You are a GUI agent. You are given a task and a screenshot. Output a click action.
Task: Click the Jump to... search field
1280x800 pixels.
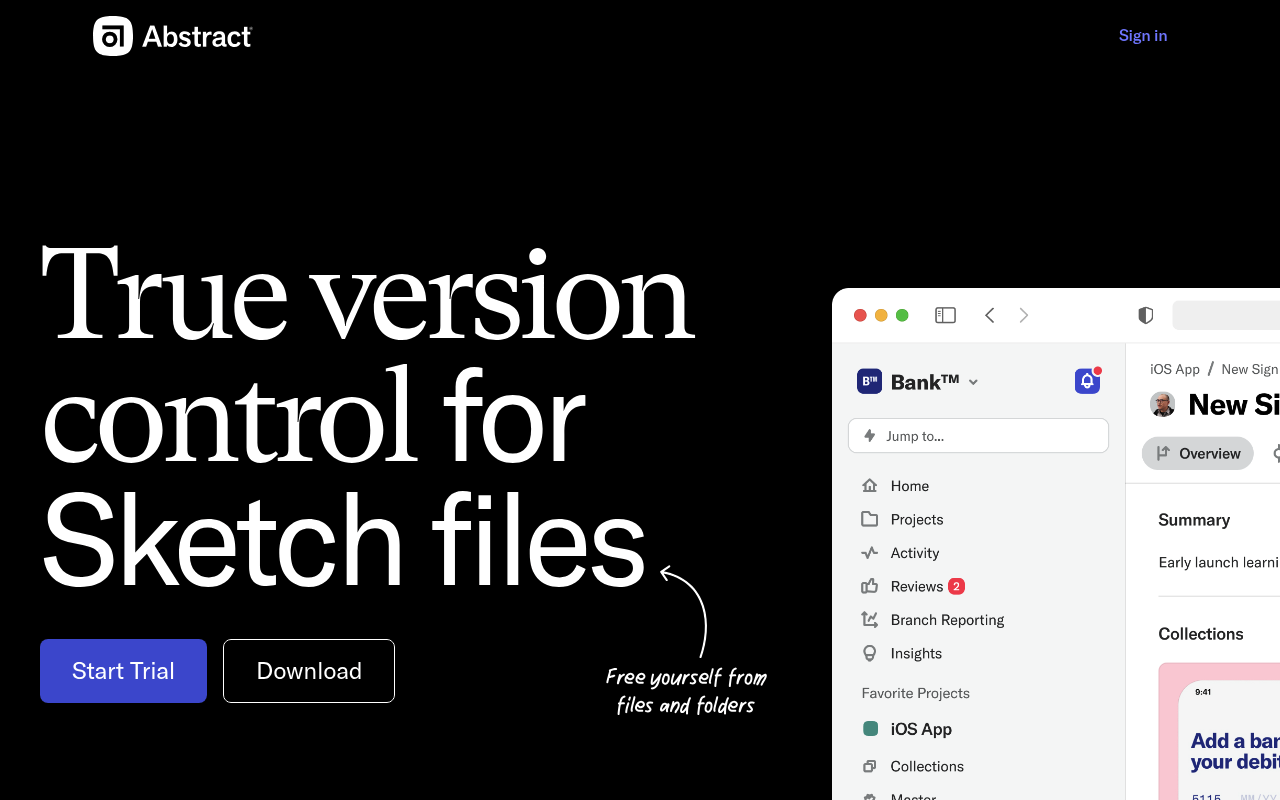(978, 436)
